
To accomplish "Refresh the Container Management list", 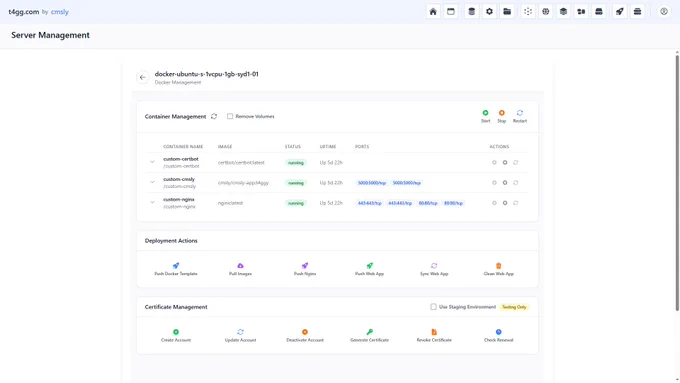I will coord(214,116).
